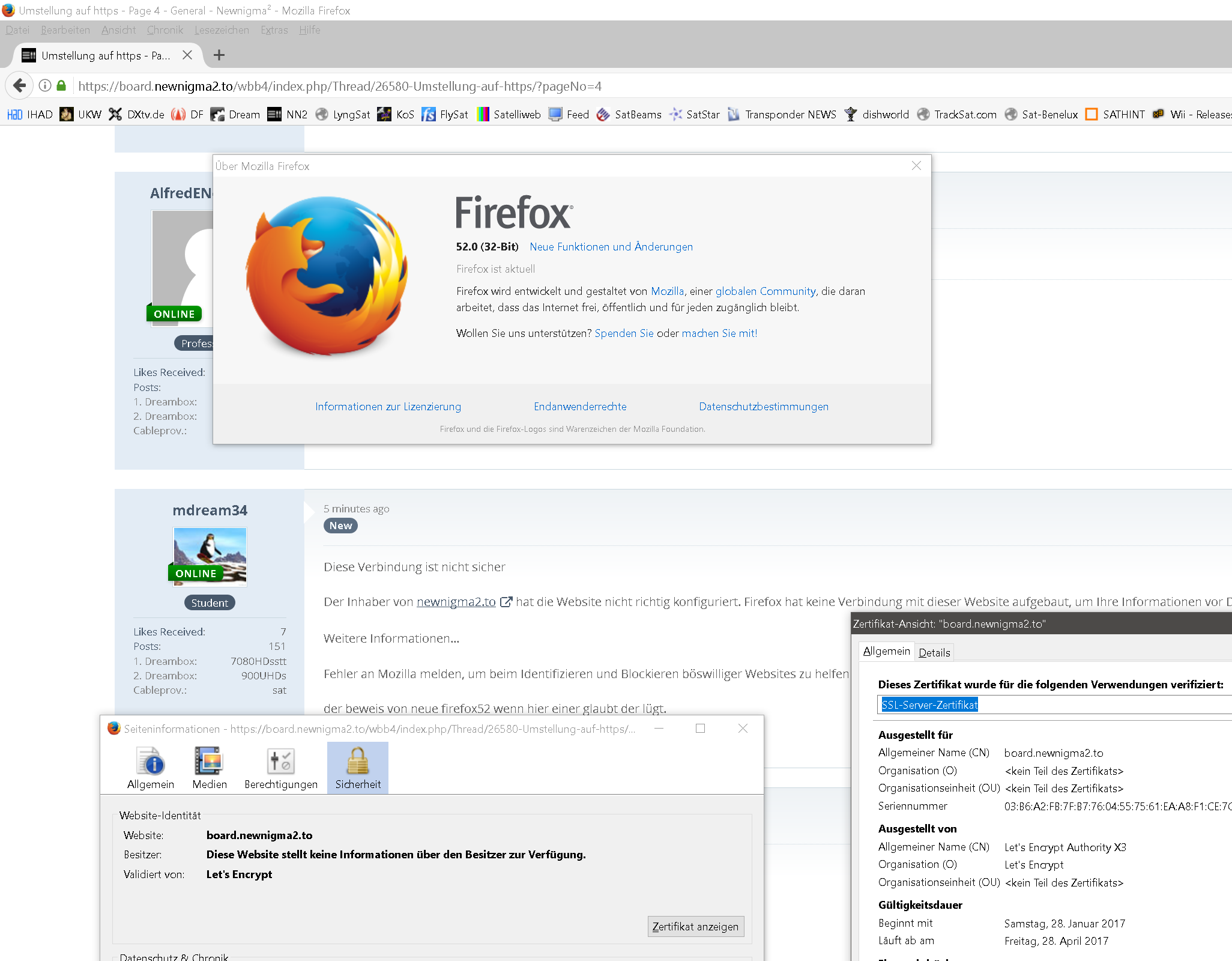Viewport: 1232px width, 961px height.
Task: Click the site information (i) icon
Action: [44, 86]
